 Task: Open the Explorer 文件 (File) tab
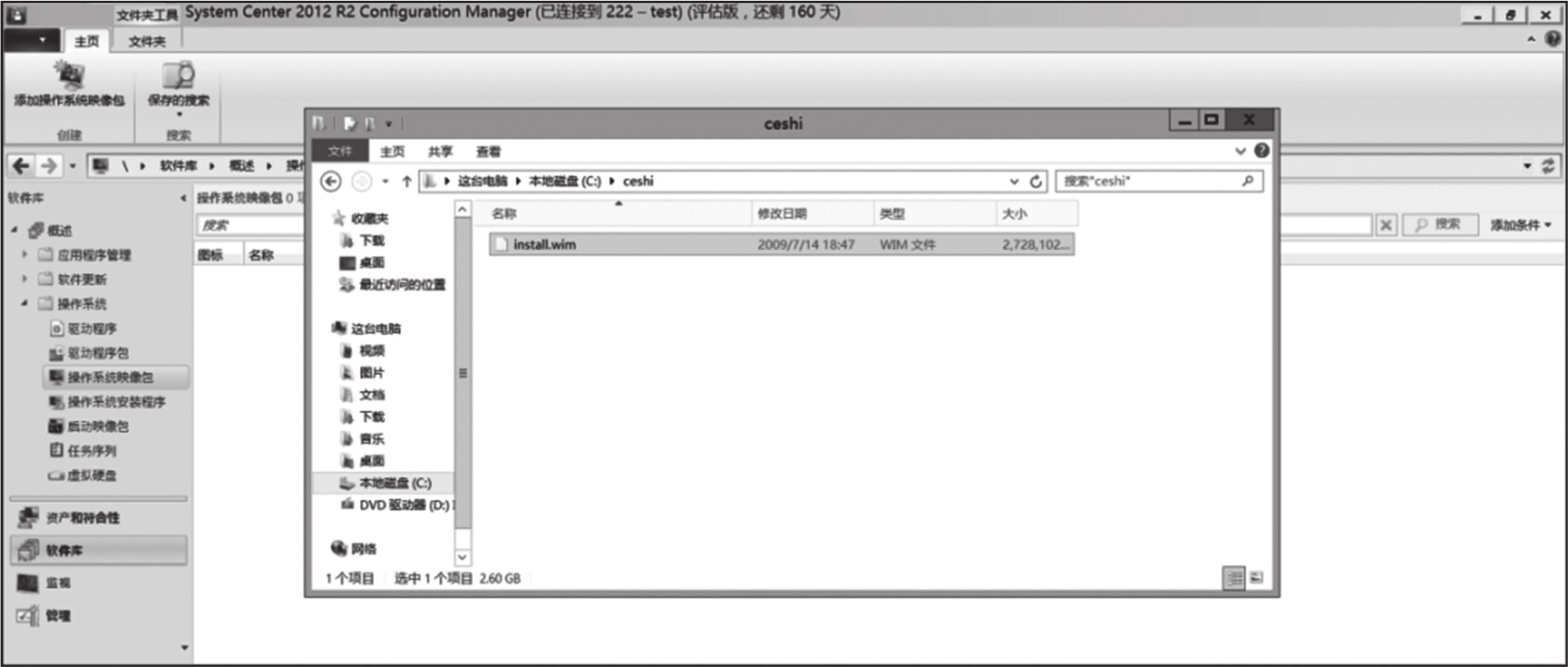click(x=341, y=151)
